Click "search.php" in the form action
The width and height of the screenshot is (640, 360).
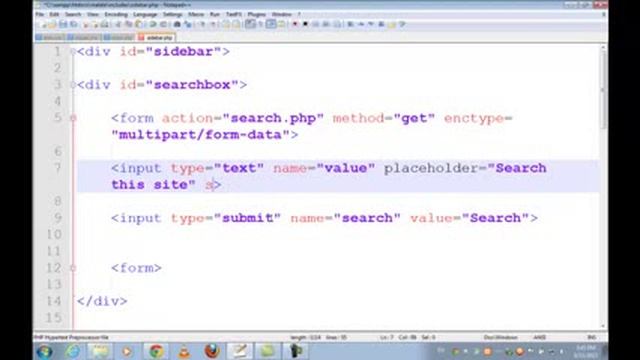tap(273, 118)
